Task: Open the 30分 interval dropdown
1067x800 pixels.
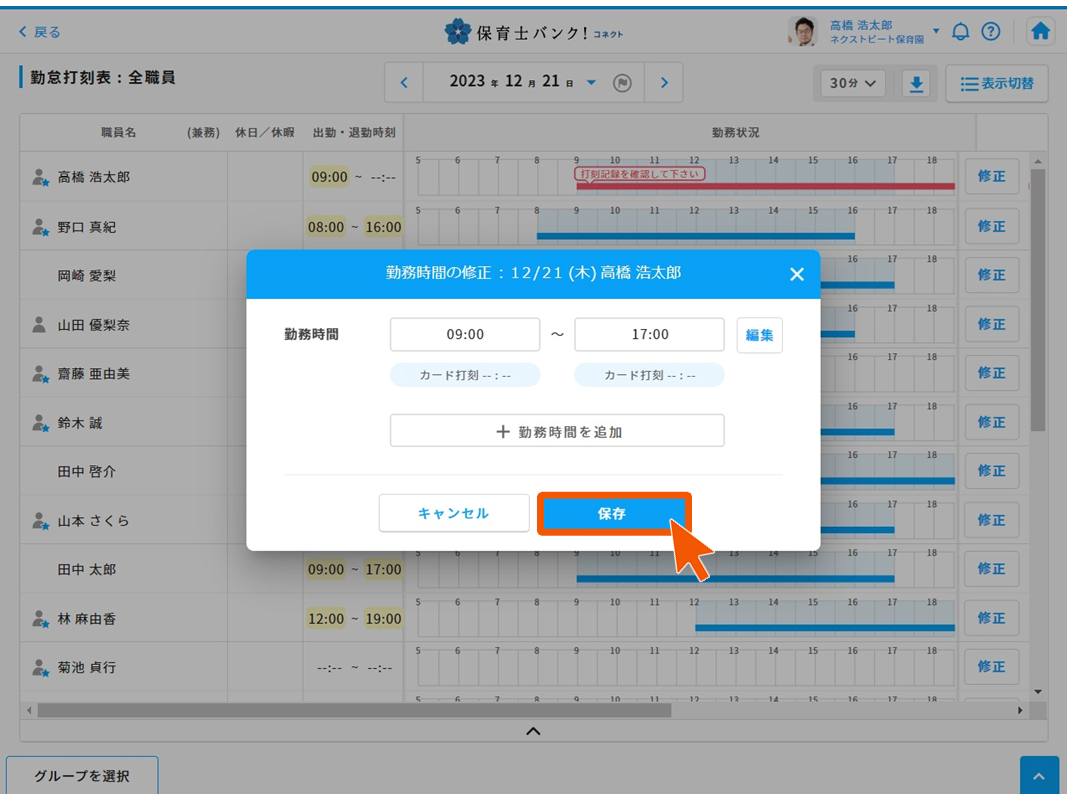Action: point(853,84)
